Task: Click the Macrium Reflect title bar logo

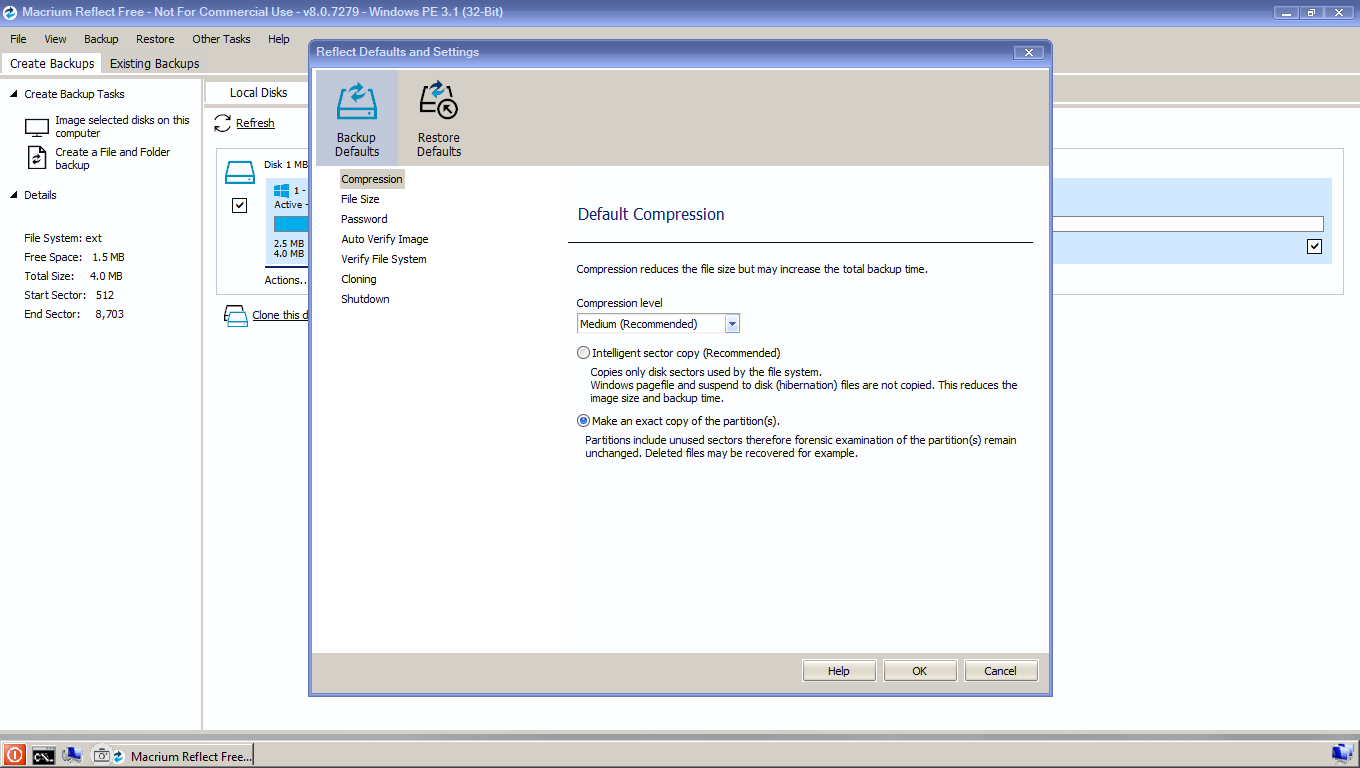Action: tap(10, 13)
